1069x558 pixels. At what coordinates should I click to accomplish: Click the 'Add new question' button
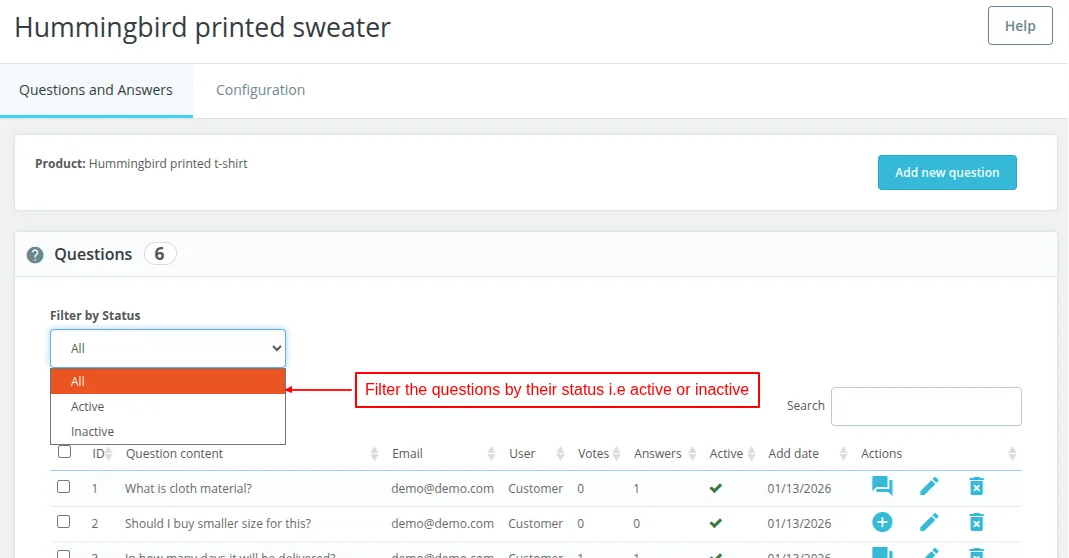[x=947, y=172]
